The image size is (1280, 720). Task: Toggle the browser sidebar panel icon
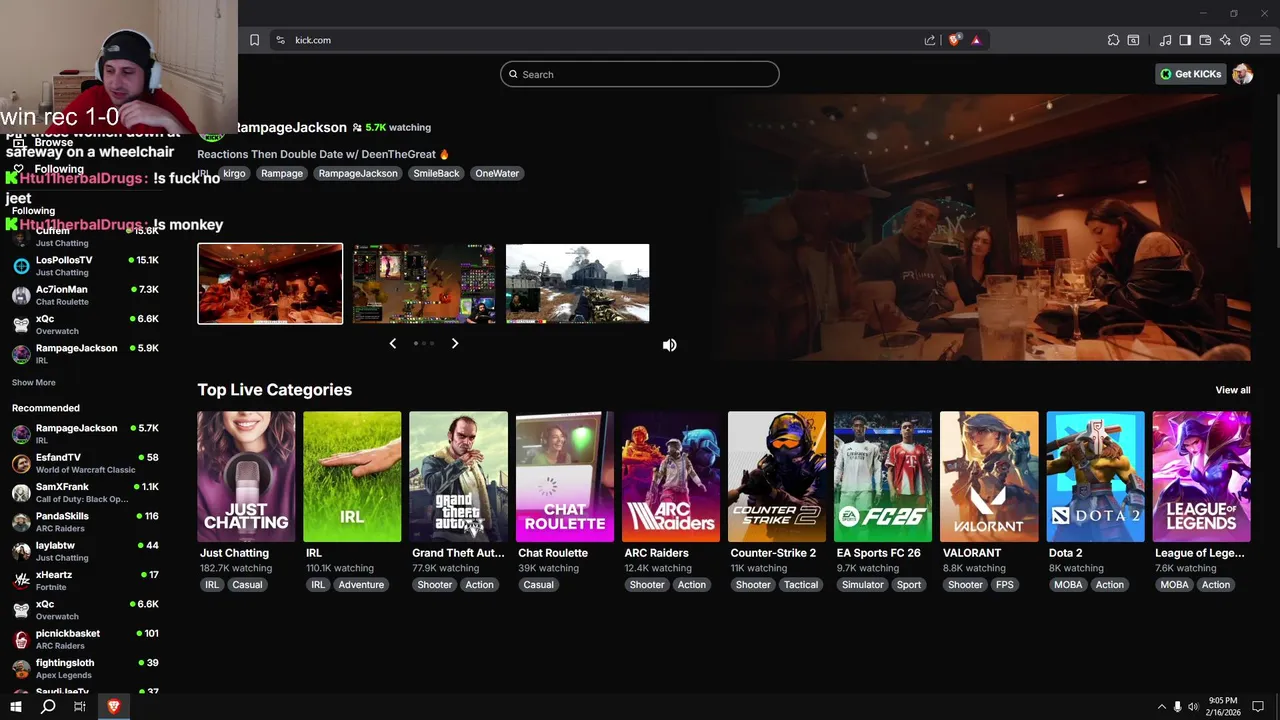point(1185,40)
